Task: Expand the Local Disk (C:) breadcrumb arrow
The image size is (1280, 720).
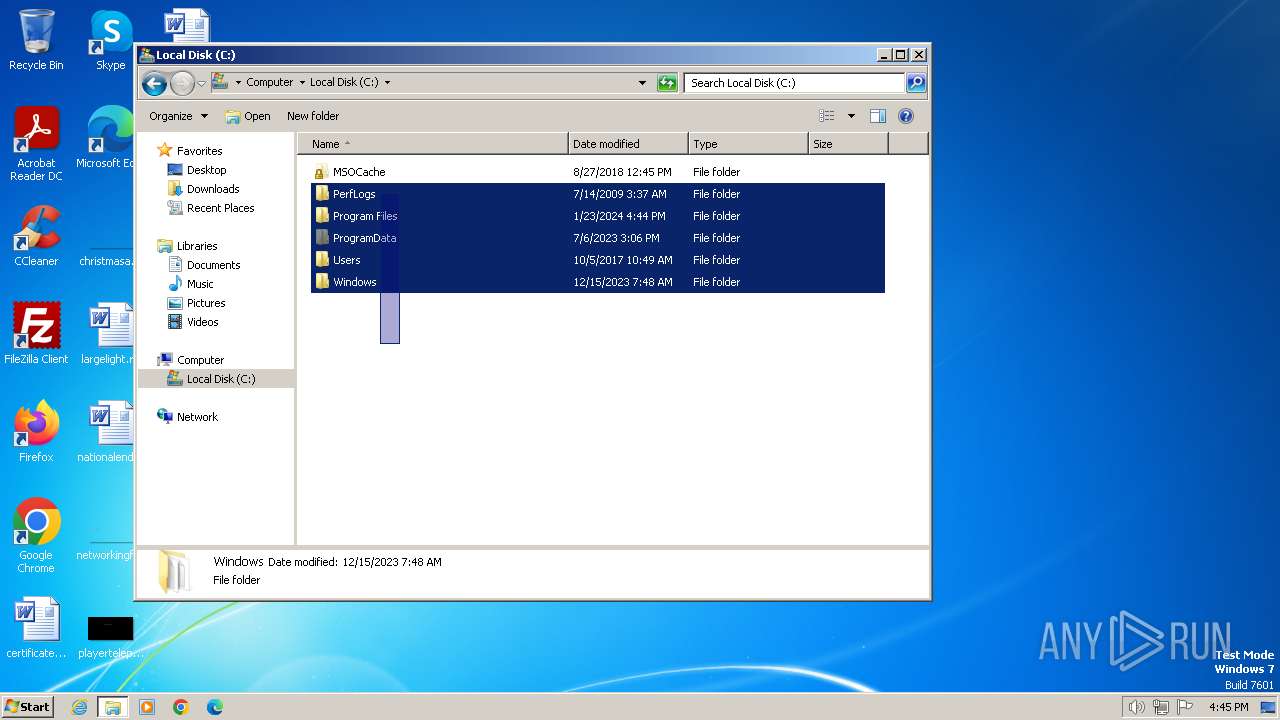Action: [387, 83]
